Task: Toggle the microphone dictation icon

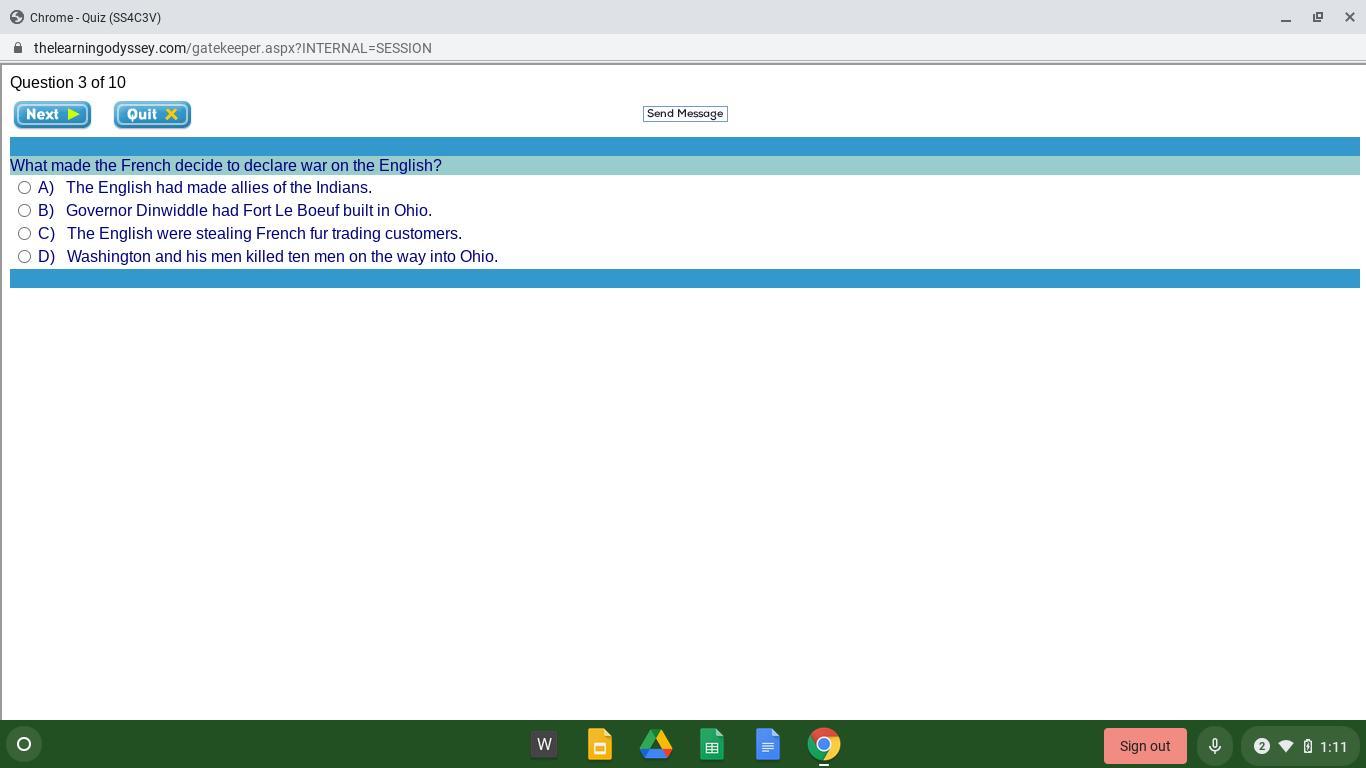Action: (x=1214, y=746)
